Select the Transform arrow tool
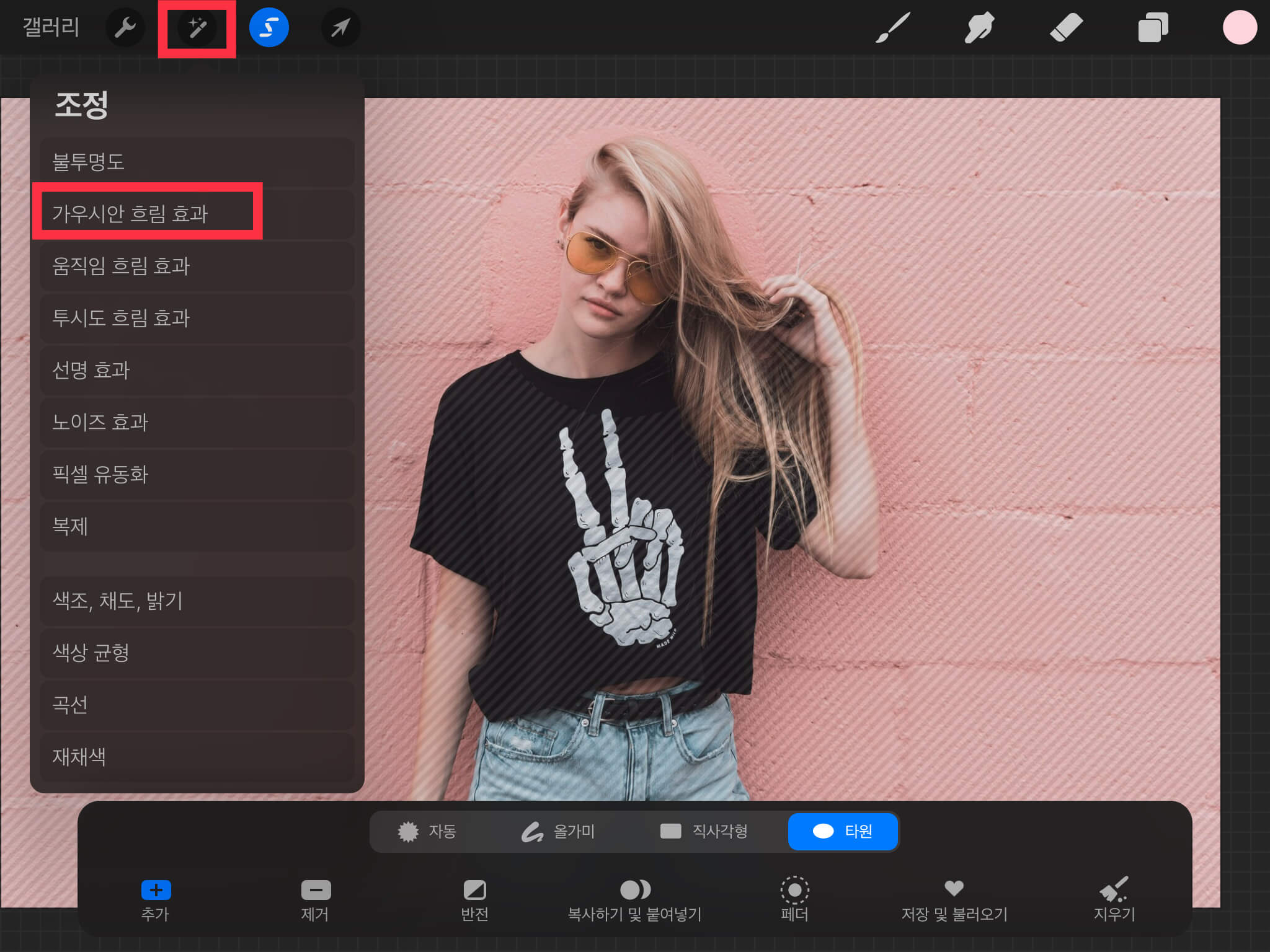Image resolution: width=1270 pixels, height=952 pixels. pos(340,28)
